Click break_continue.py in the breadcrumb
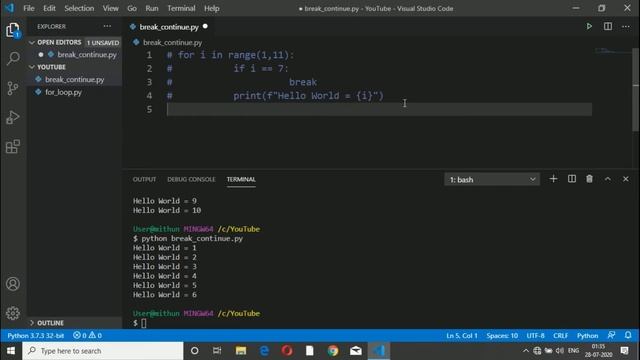This screenshot has height=360, width=640. click(172, 42)
